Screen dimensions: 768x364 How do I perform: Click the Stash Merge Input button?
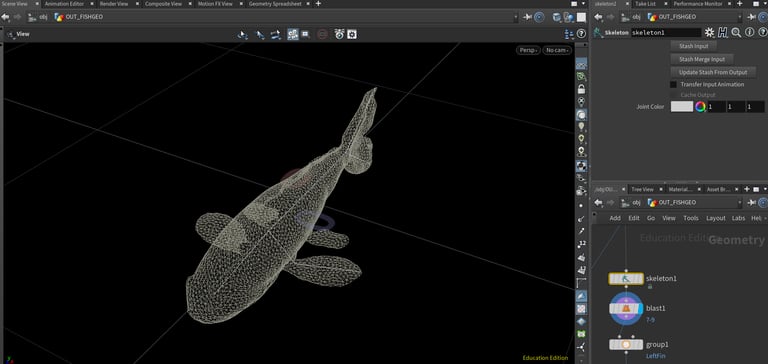701,59
